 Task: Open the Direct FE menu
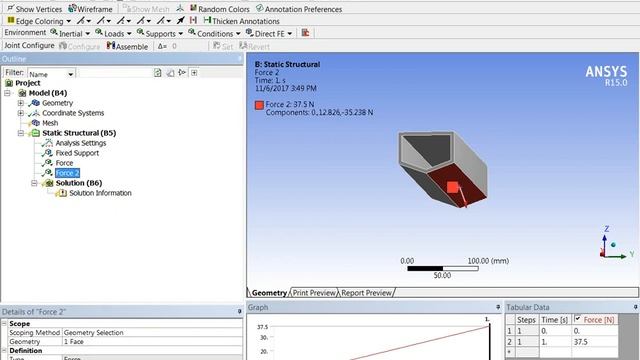269,33
